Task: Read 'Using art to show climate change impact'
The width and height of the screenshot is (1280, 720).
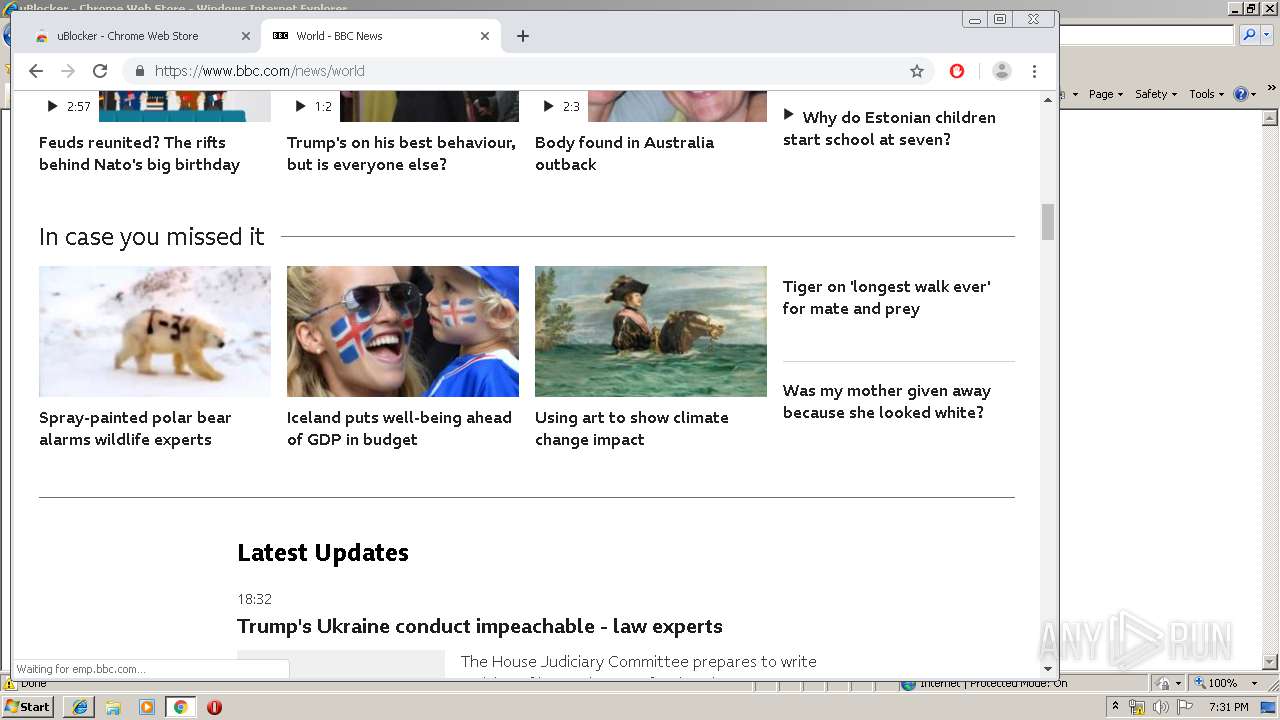Action: (631, 428)
